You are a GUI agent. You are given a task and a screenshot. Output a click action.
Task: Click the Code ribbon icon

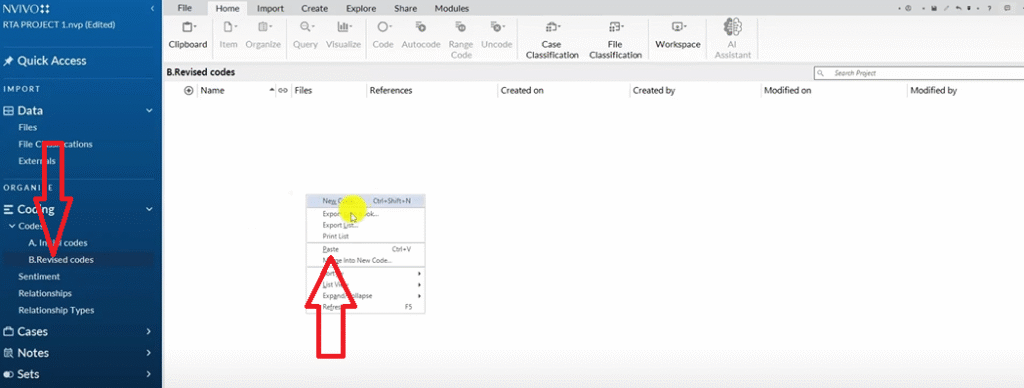tap(383, 27)
